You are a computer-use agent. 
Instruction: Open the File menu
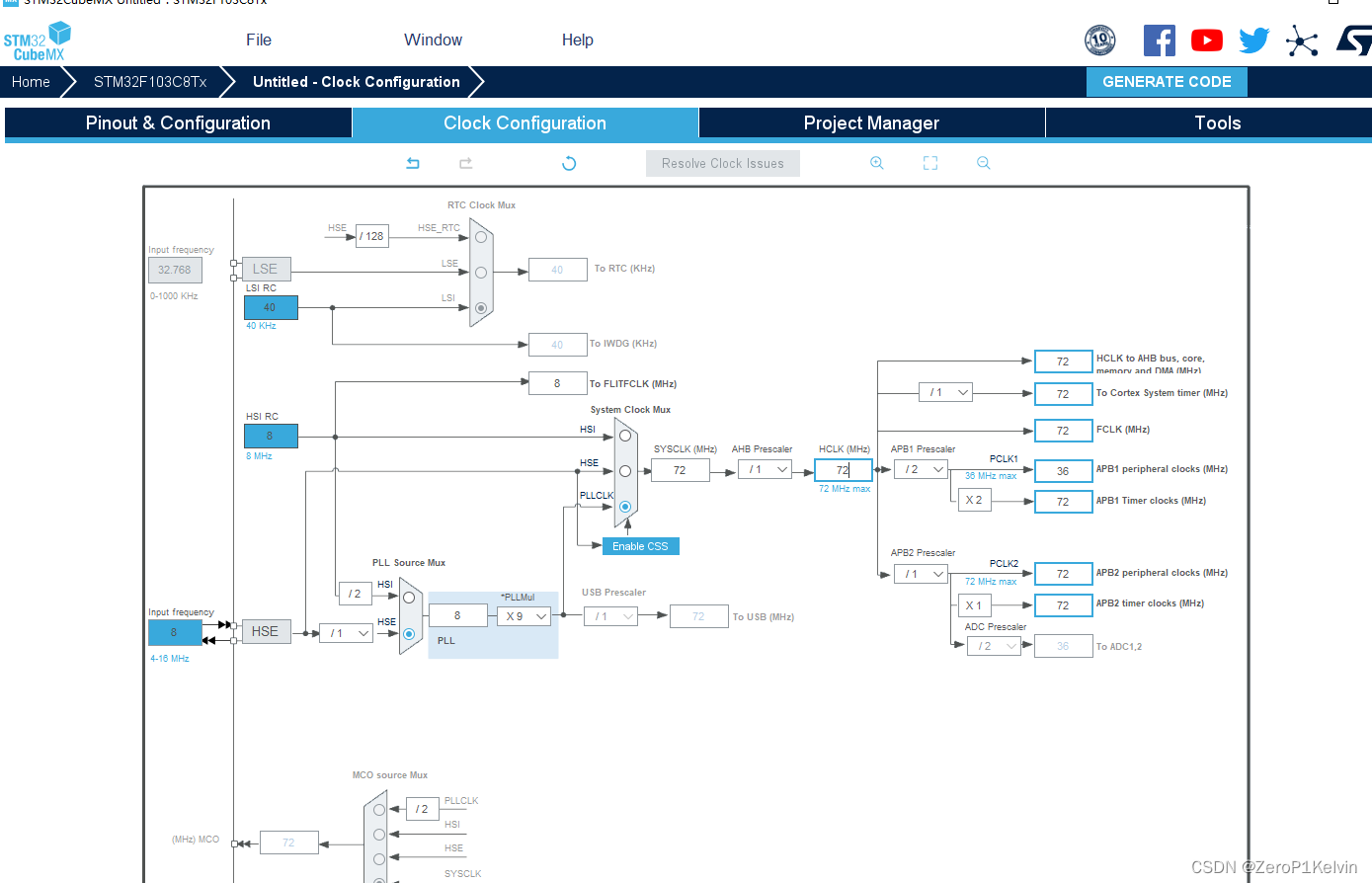[259, 40]
